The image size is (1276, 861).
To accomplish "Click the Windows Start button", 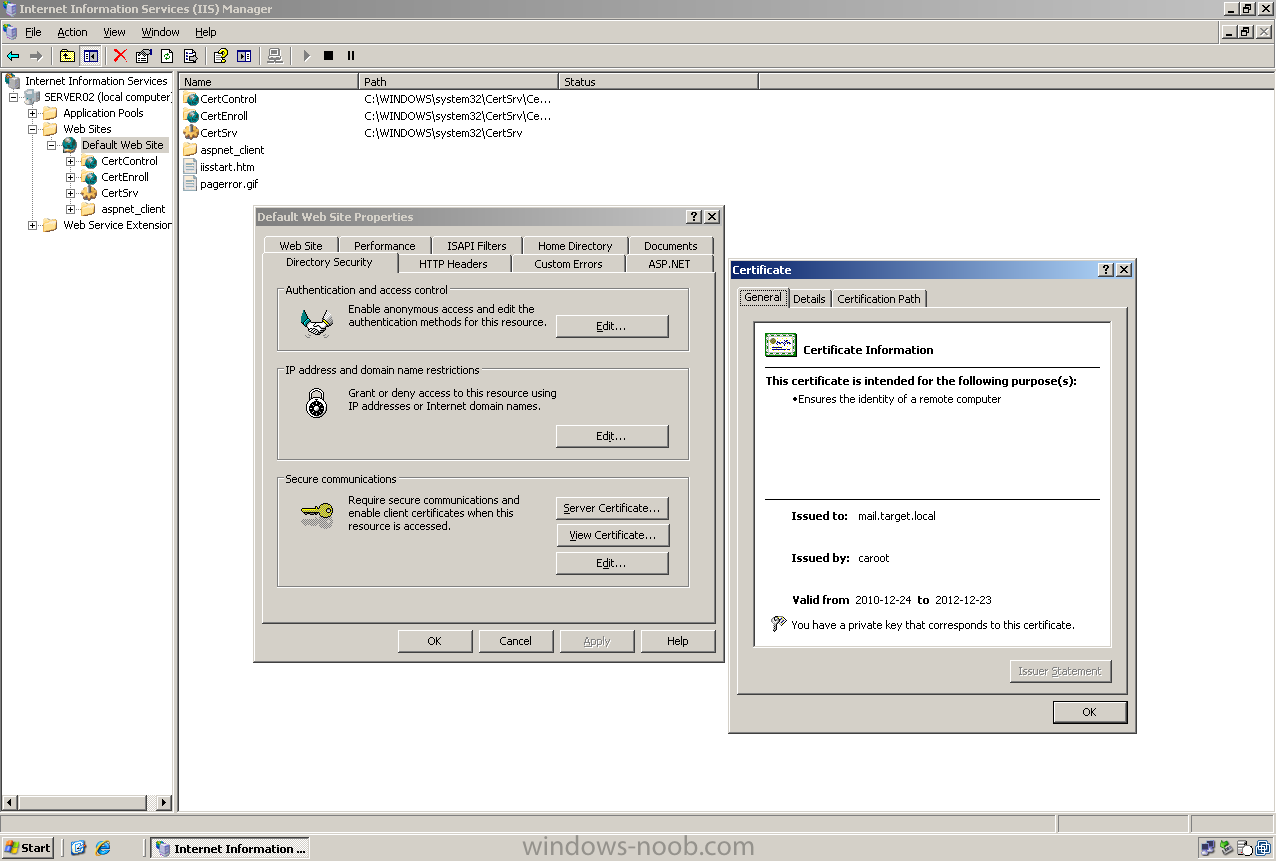I will (28, 848).
